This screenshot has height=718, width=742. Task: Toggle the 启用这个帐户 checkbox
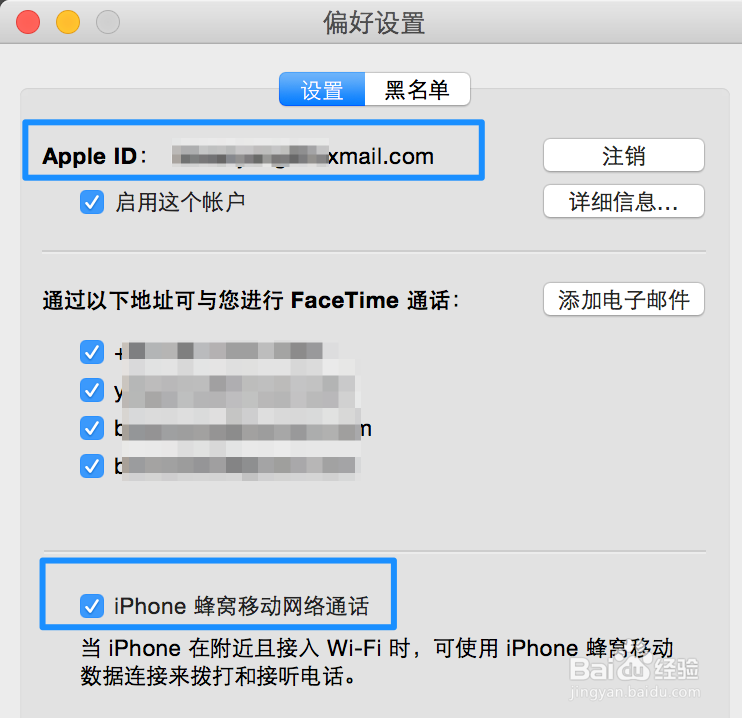point(92,202)
